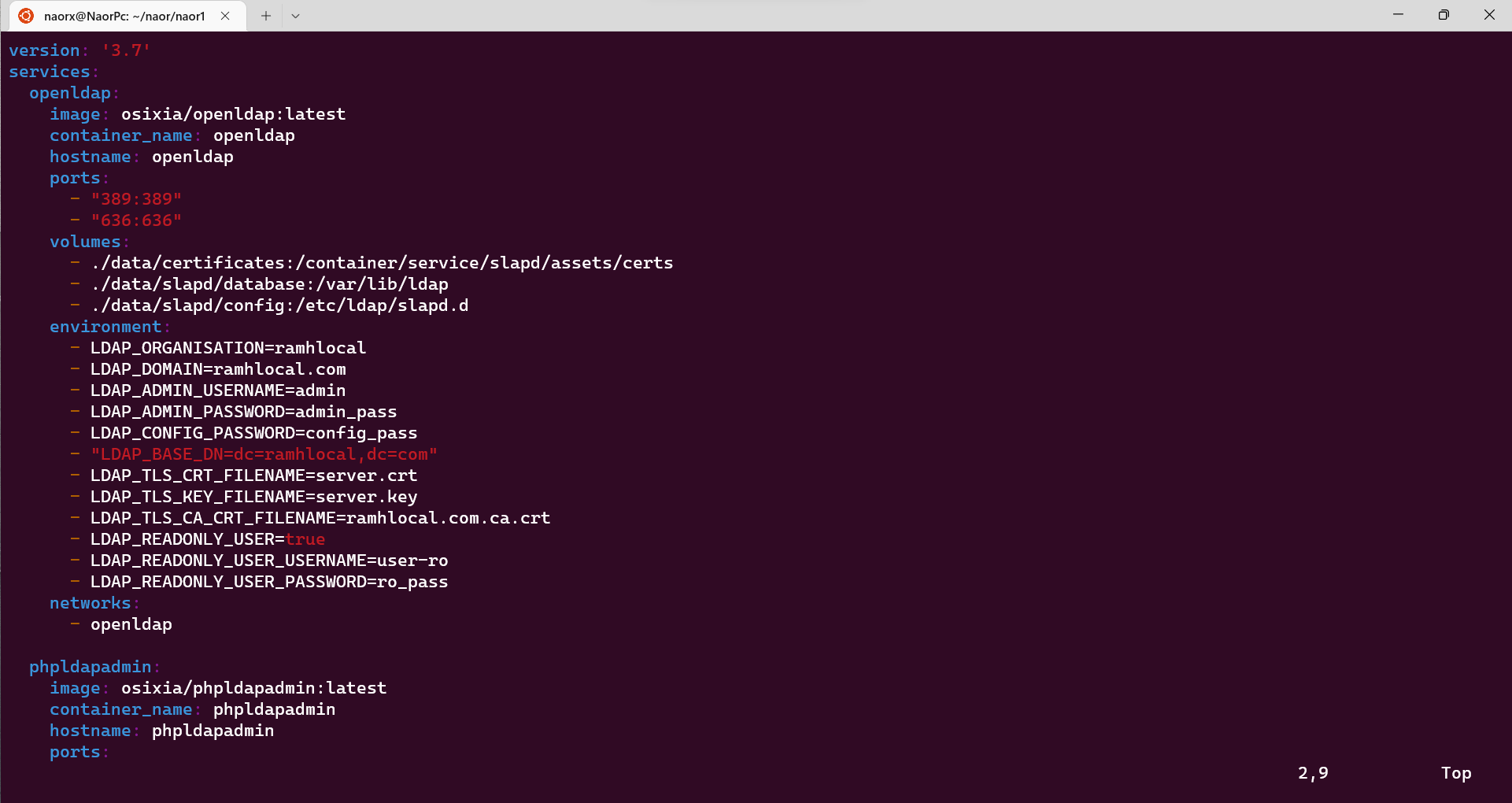Close the naorx@NaorPc tab

coord(224,15)
